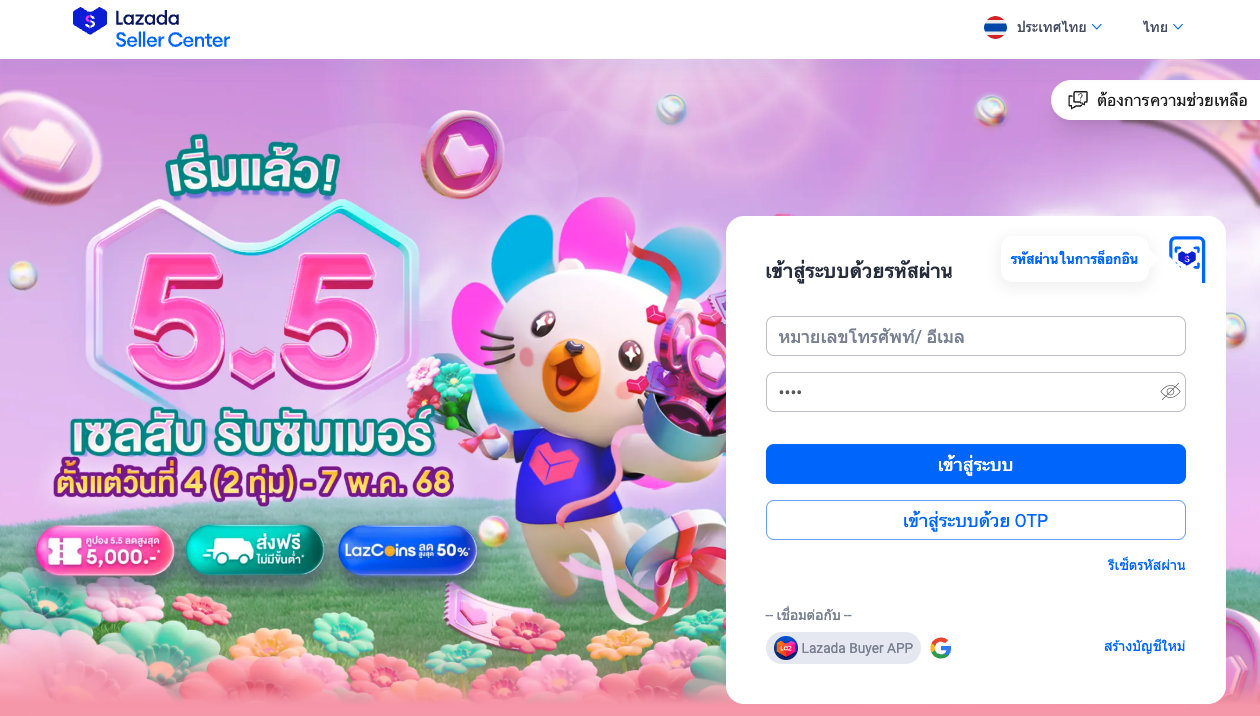
Task: Click the 5,000 coupon badge on banner
Action: click(x=105, y=551)
